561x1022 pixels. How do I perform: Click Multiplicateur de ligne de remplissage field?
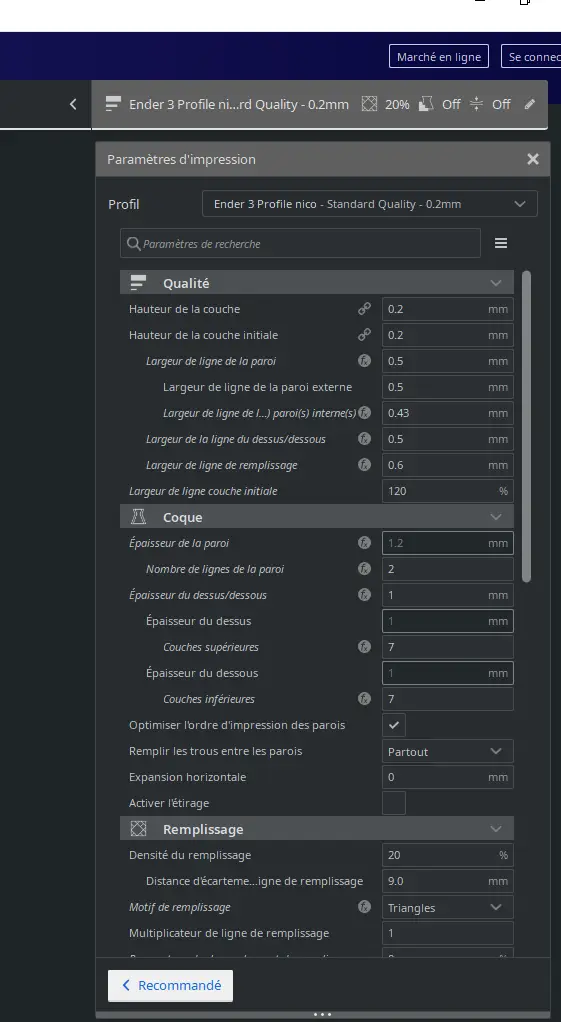(448, 933)
